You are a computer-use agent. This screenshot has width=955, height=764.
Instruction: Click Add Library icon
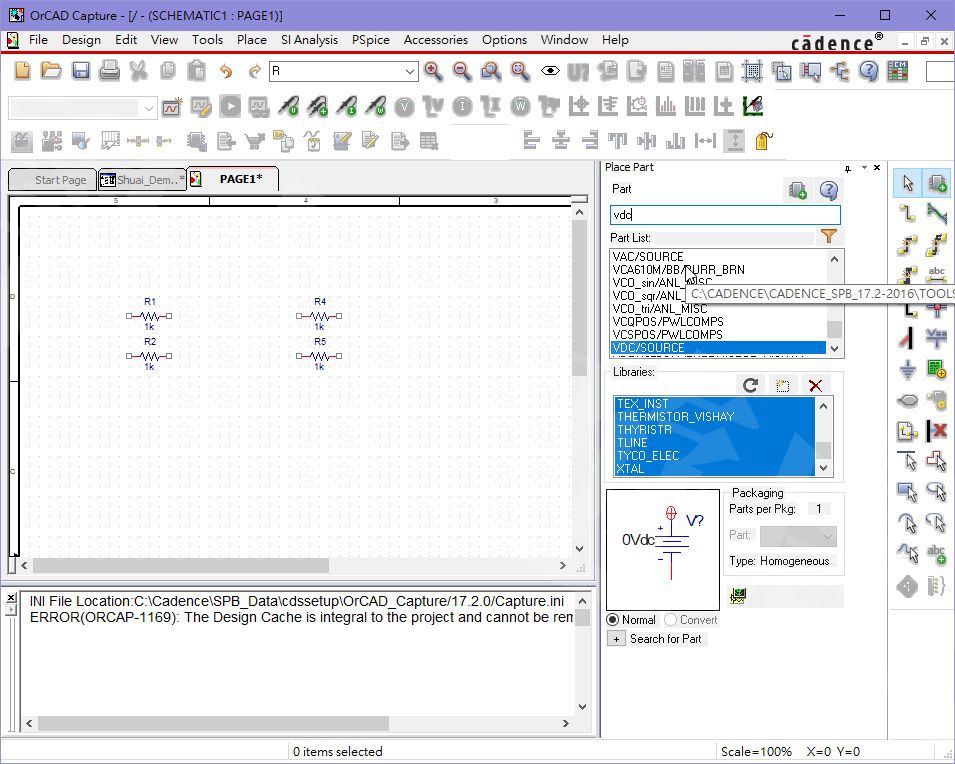783,385
